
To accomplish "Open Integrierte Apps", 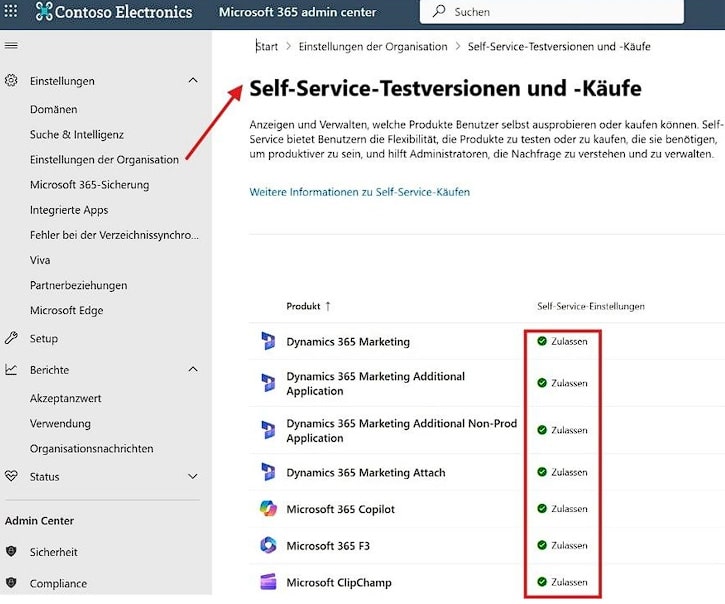I will [x=69, y=210].
